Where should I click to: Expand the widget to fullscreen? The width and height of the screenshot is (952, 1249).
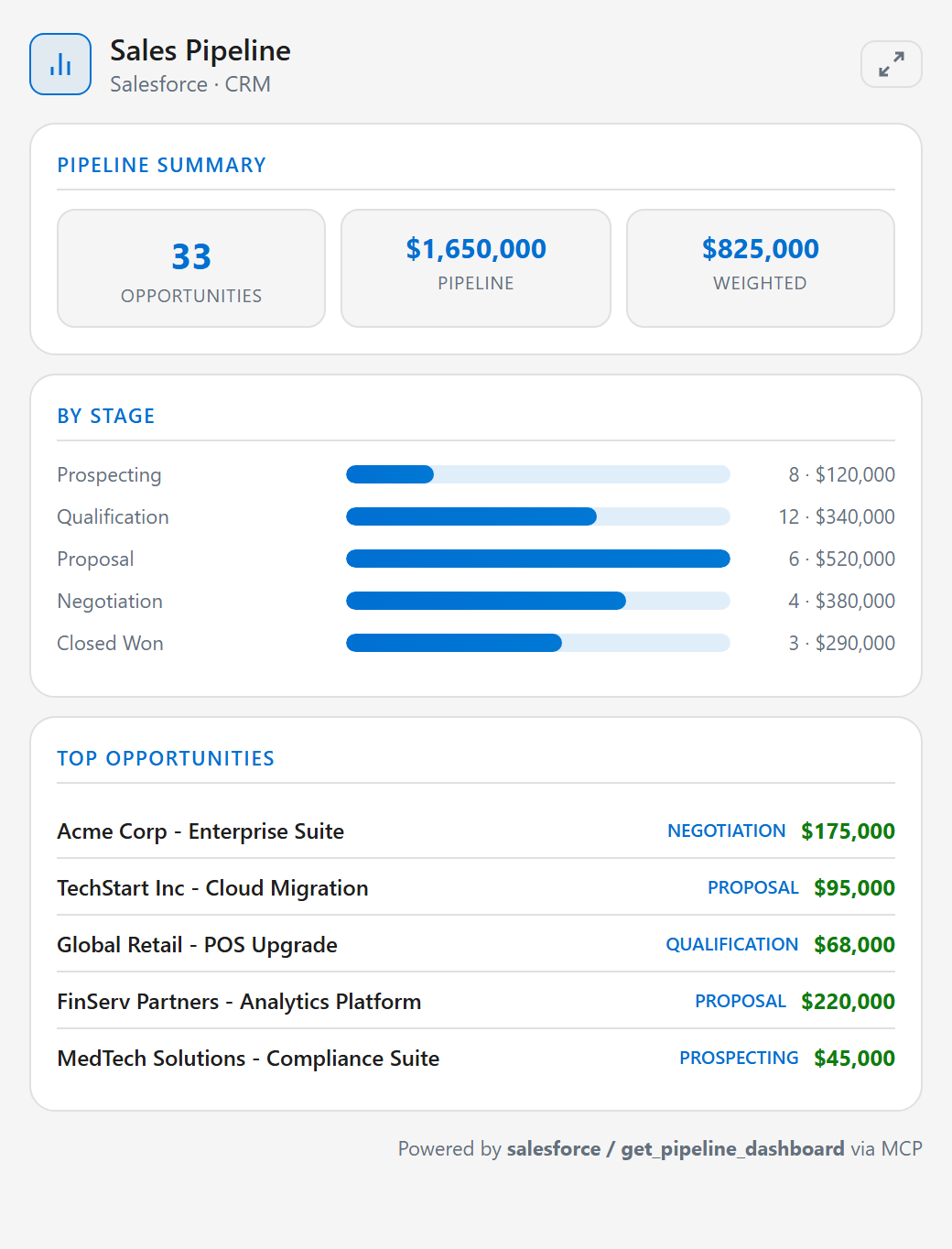click(891, 64)
